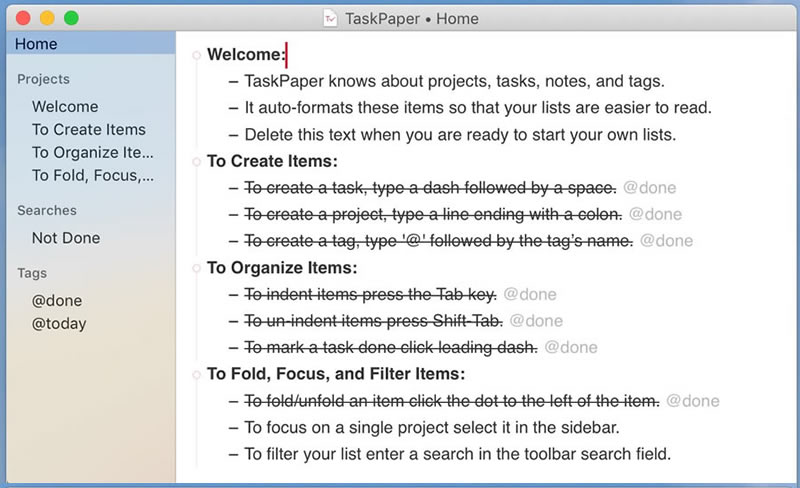
Task: Click To Fold, Focus, and Filter Items: heading
Action: tap(336, 374)
